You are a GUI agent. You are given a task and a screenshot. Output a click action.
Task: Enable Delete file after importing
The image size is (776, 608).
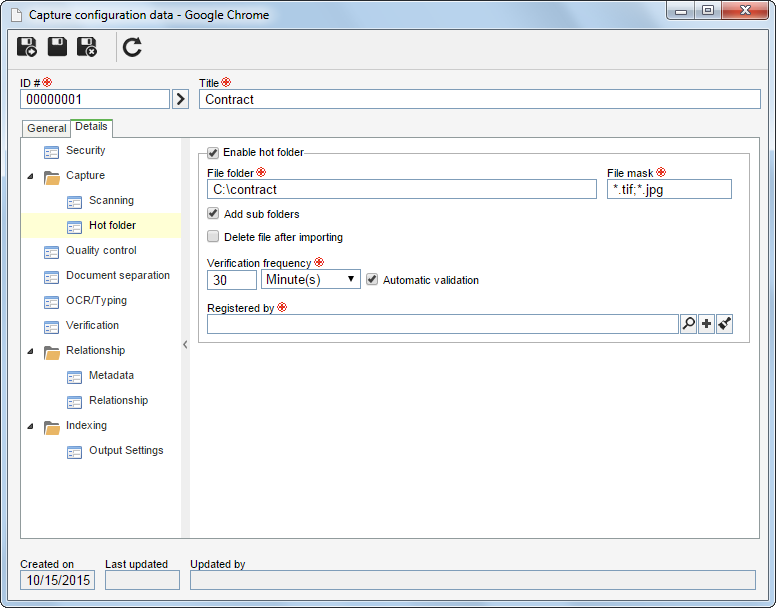213,236
